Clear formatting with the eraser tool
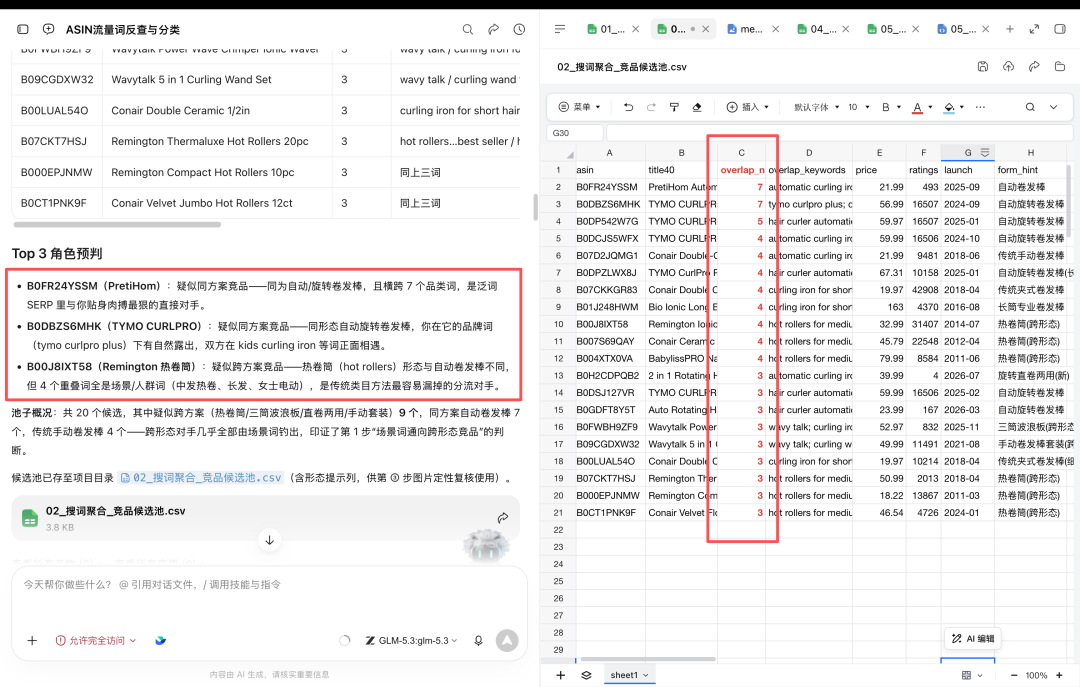The width and height of the screenshot is (1080, 687). 697,107
